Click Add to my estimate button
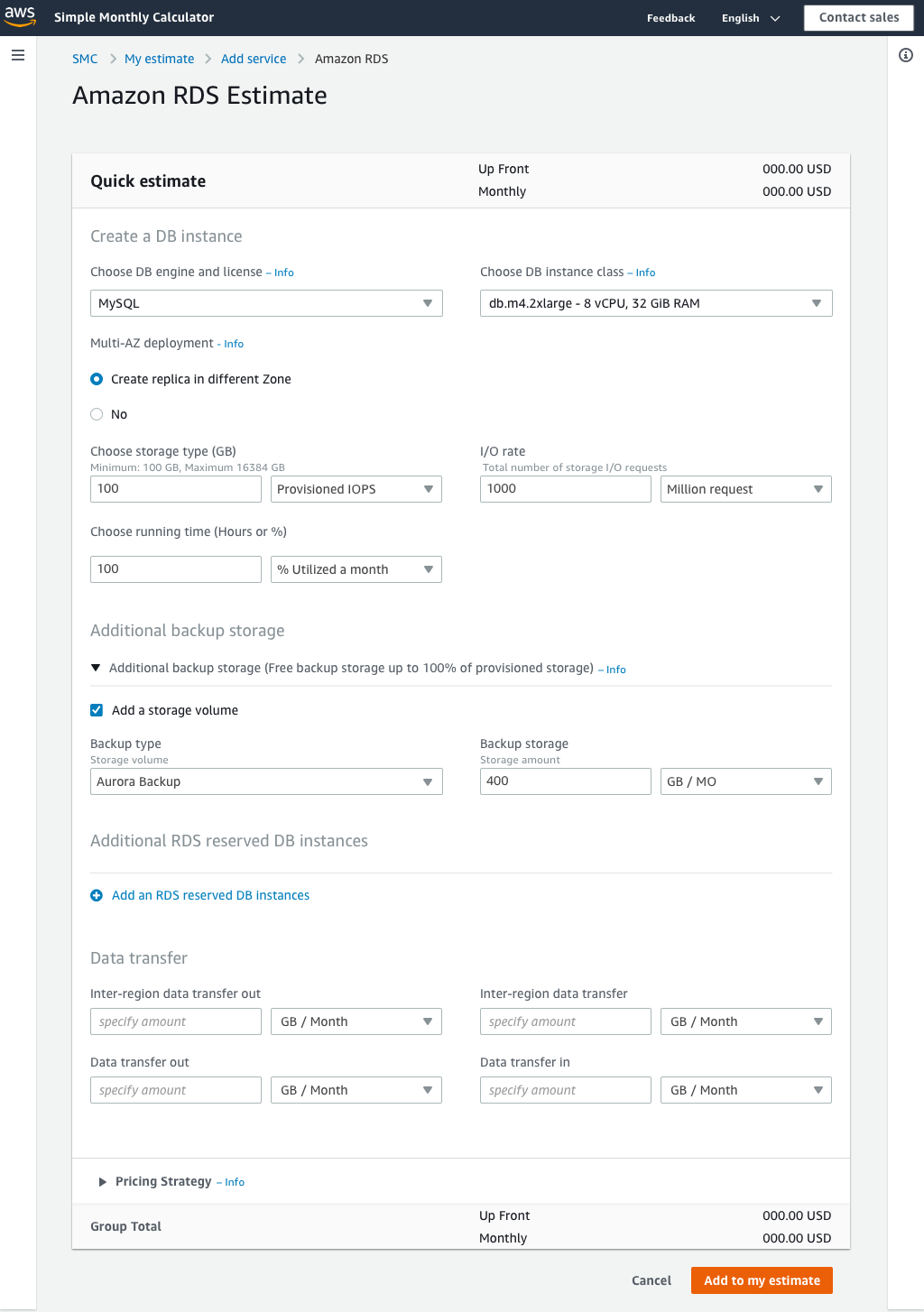 pos(762,1280)
